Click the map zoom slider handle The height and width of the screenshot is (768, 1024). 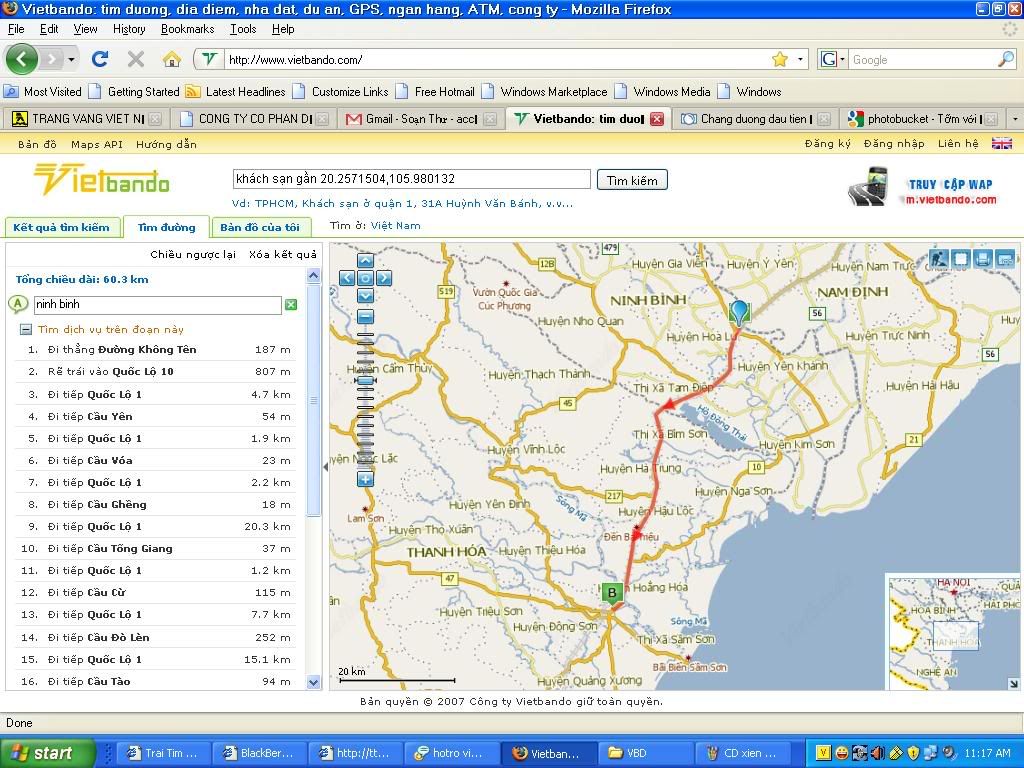tap(365, 381)
